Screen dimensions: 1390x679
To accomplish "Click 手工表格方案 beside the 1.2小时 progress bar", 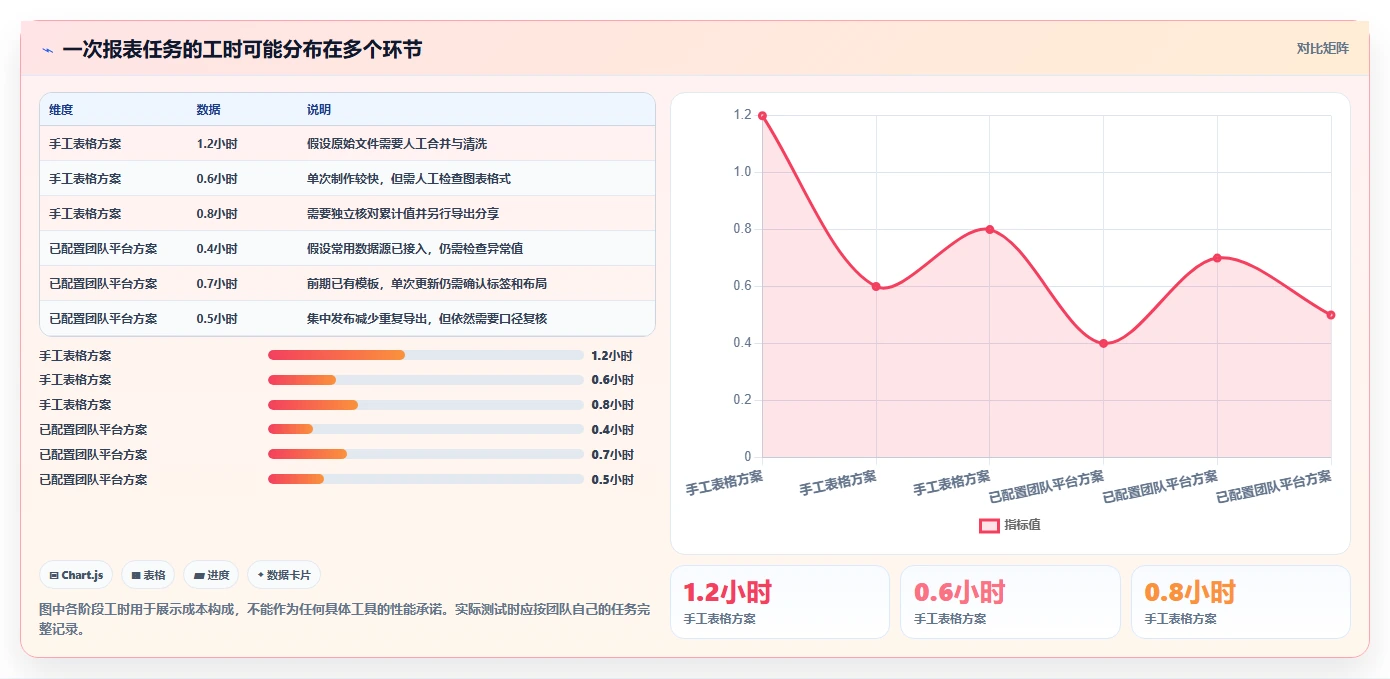I will tap(75, 355).
